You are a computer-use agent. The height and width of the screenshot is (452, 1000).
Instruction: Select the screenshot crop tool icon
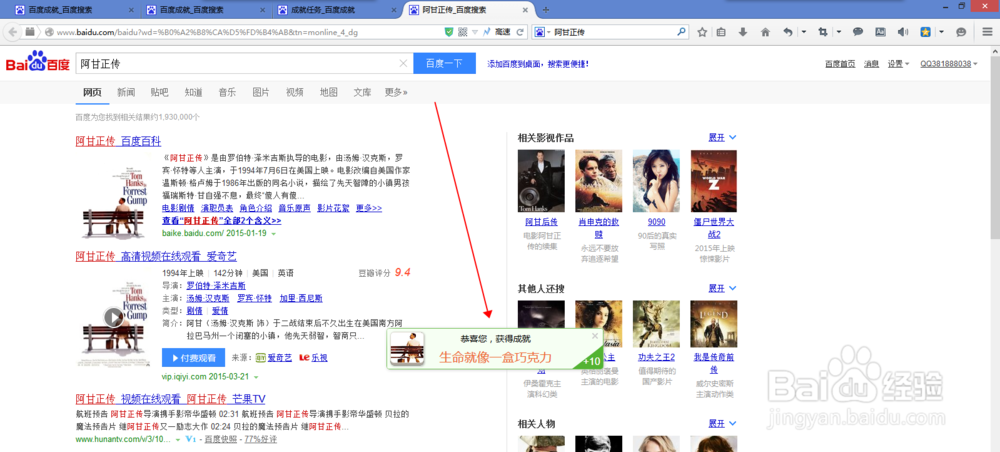823,32
